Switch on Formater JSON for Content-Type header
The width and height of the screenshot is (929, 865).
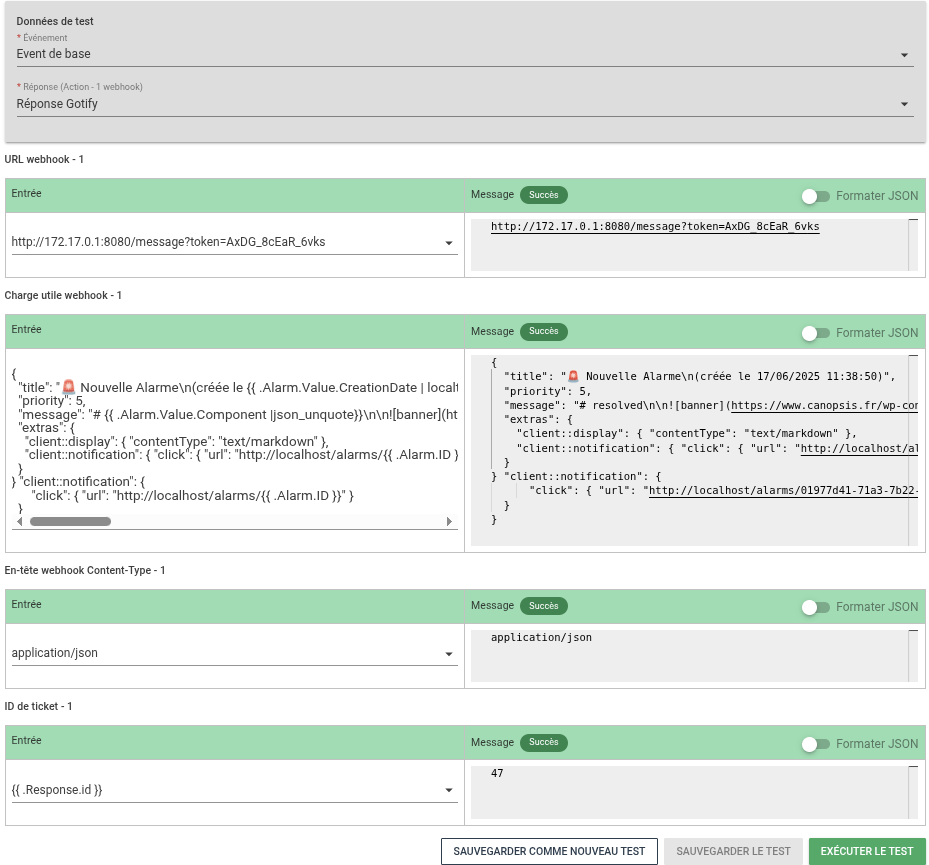click(816, 607)
